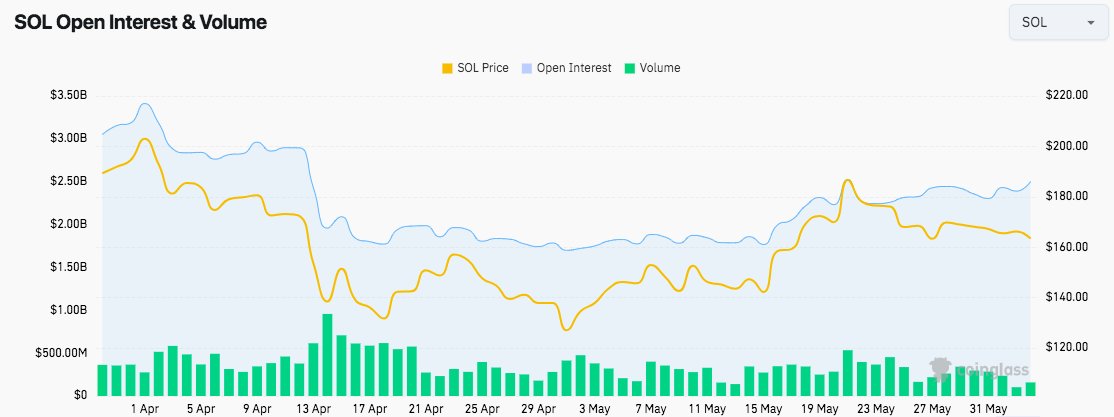
Task: Click the $3.50B left axis label
Action: click(68, 95)
